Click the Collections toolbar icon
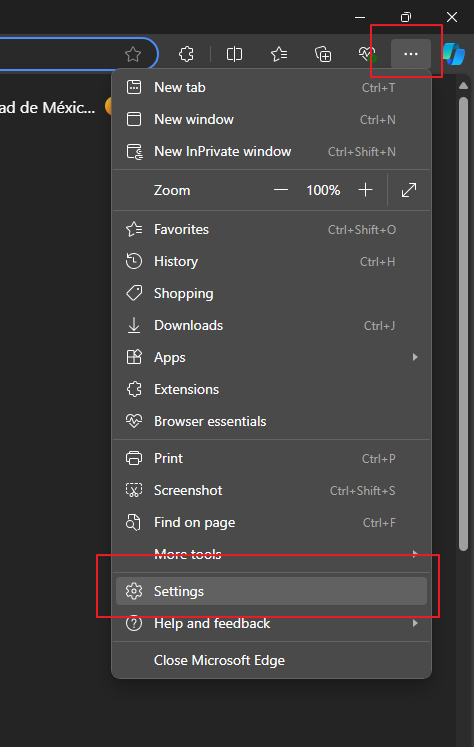 point(323,54)
